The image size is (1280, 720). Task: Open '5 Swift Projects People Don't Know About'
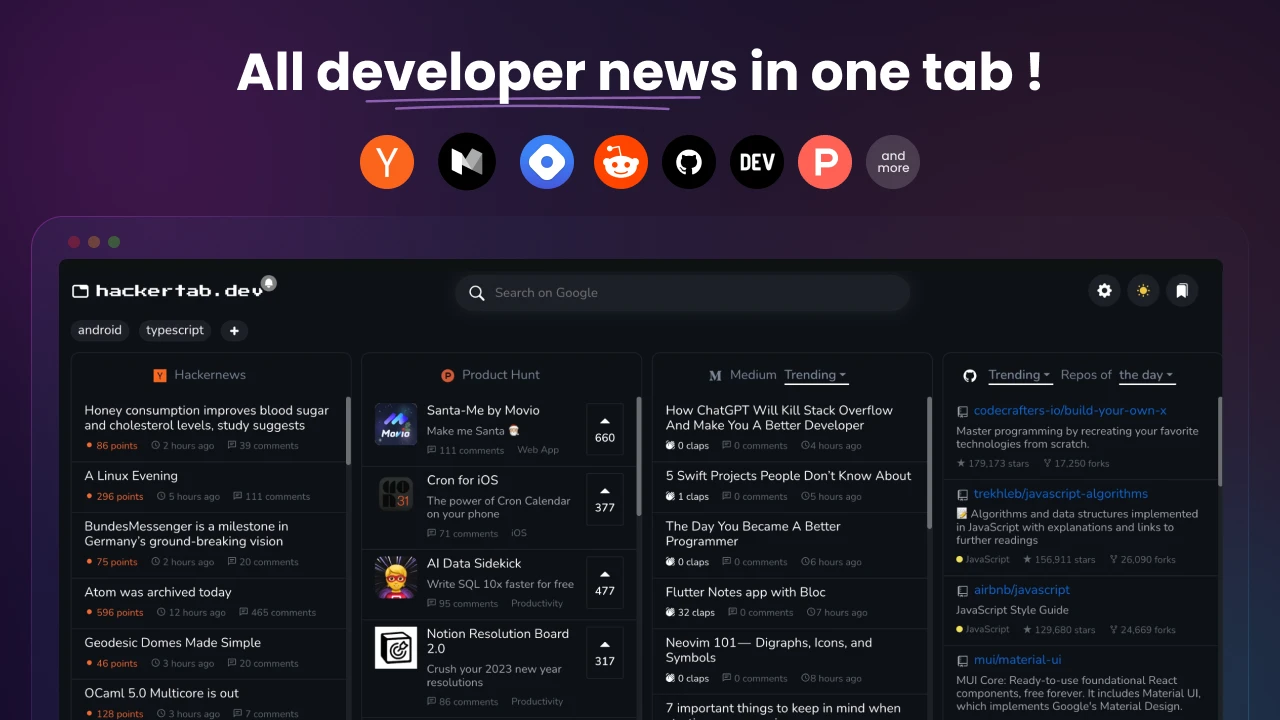click(x=789, y=476)
